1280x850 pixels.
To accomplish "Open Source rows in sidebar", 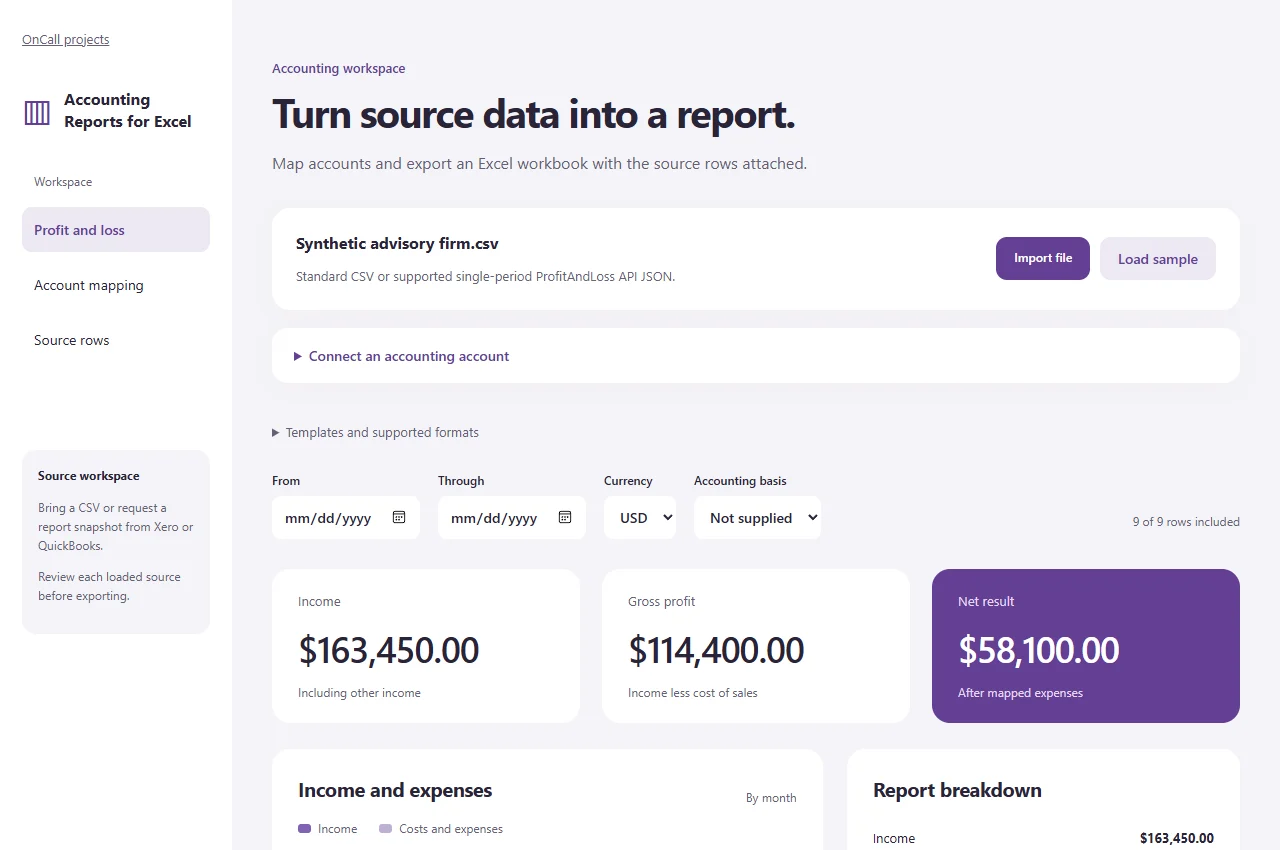I will point(116,340).
